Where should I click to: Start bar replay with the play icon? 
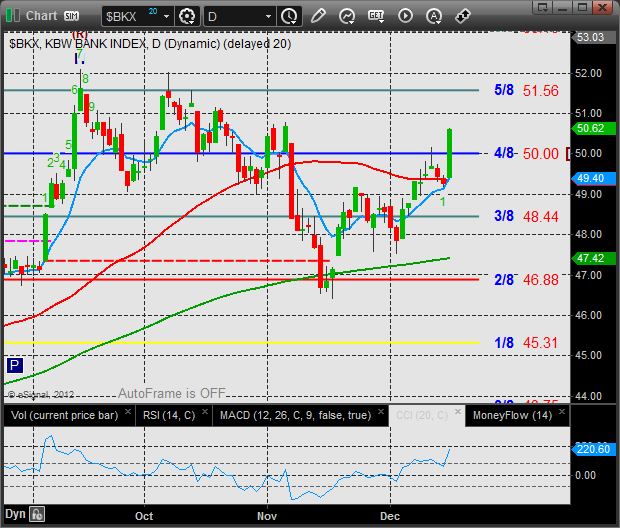click(x=405, y=16)
